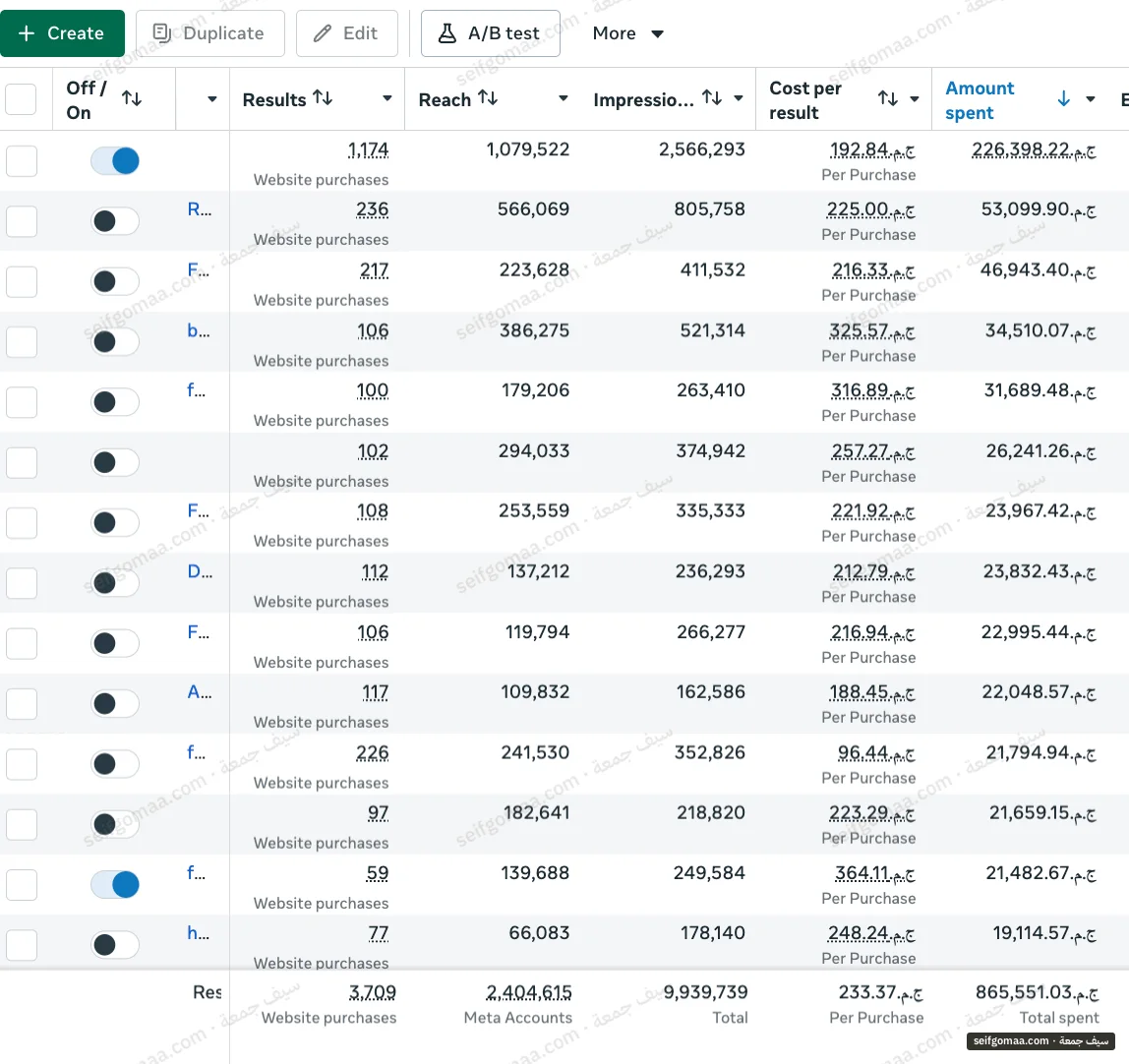This screenshot has width=1129, height=1064.
Task: Turn on the toggle for the 236 results row
Action: 114,221
